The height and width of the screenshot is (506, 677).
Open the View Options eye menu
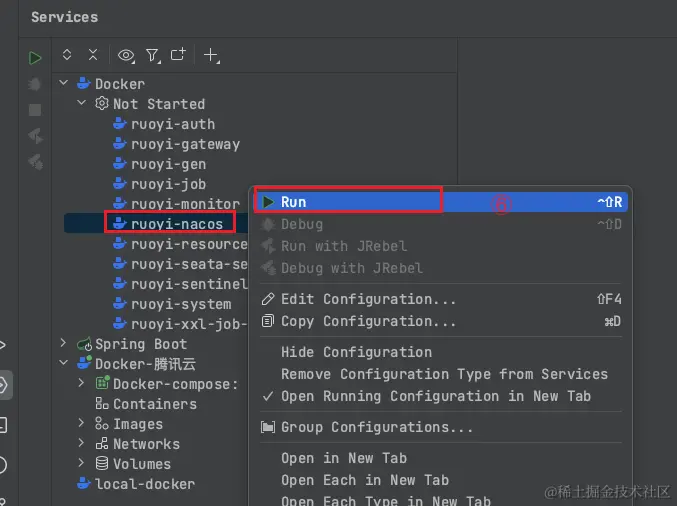point(126,55)
